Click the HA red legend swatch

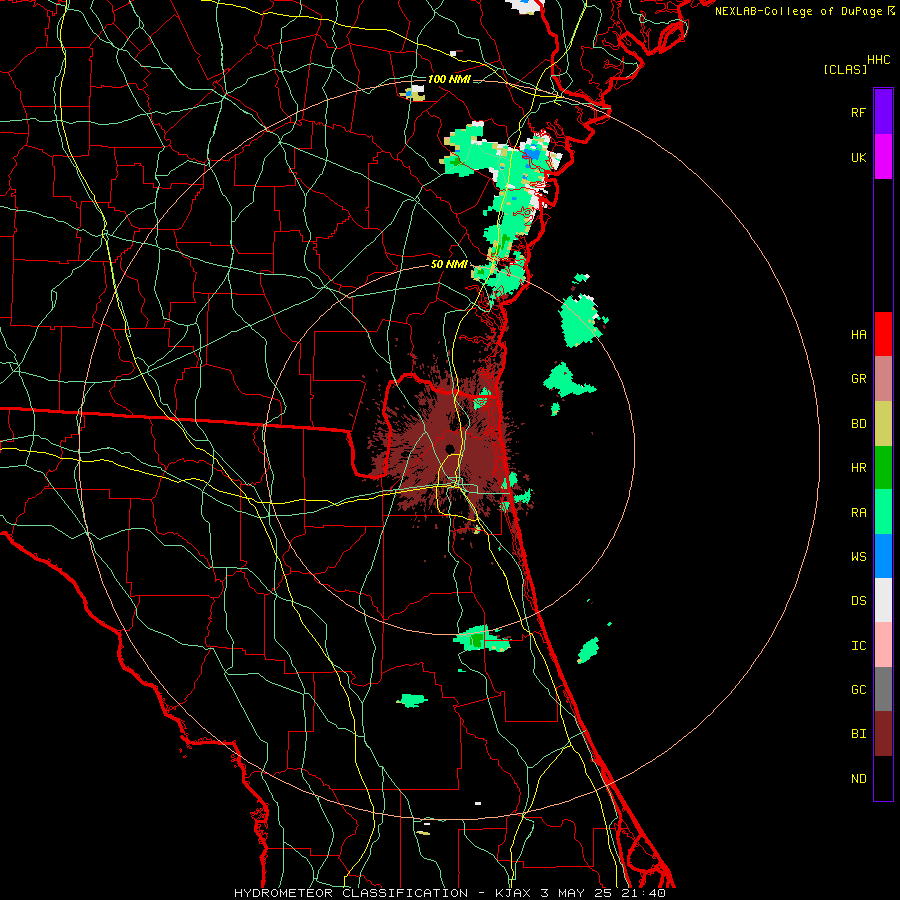883,334
